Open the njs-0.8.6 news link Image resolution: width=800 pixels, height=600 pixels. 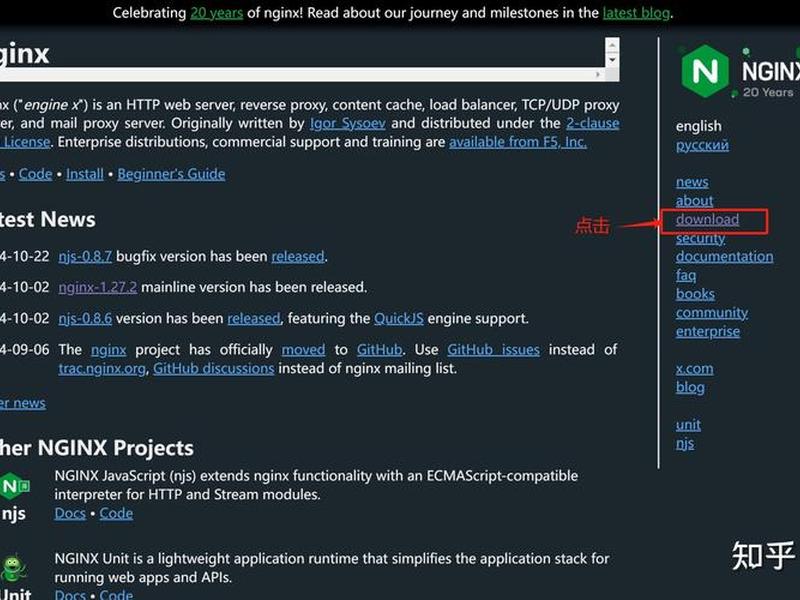click(85, 318)
